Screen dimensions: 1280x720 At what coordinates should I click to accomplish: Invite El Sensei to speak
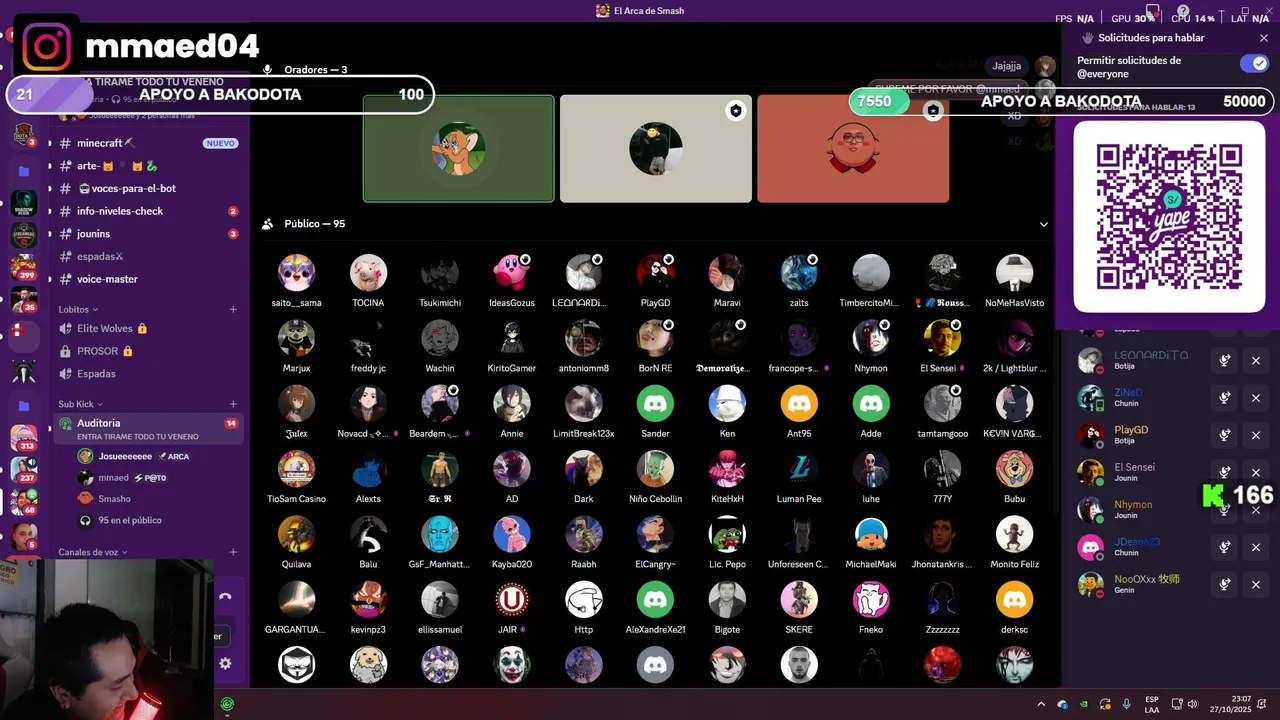point(1224,472)
